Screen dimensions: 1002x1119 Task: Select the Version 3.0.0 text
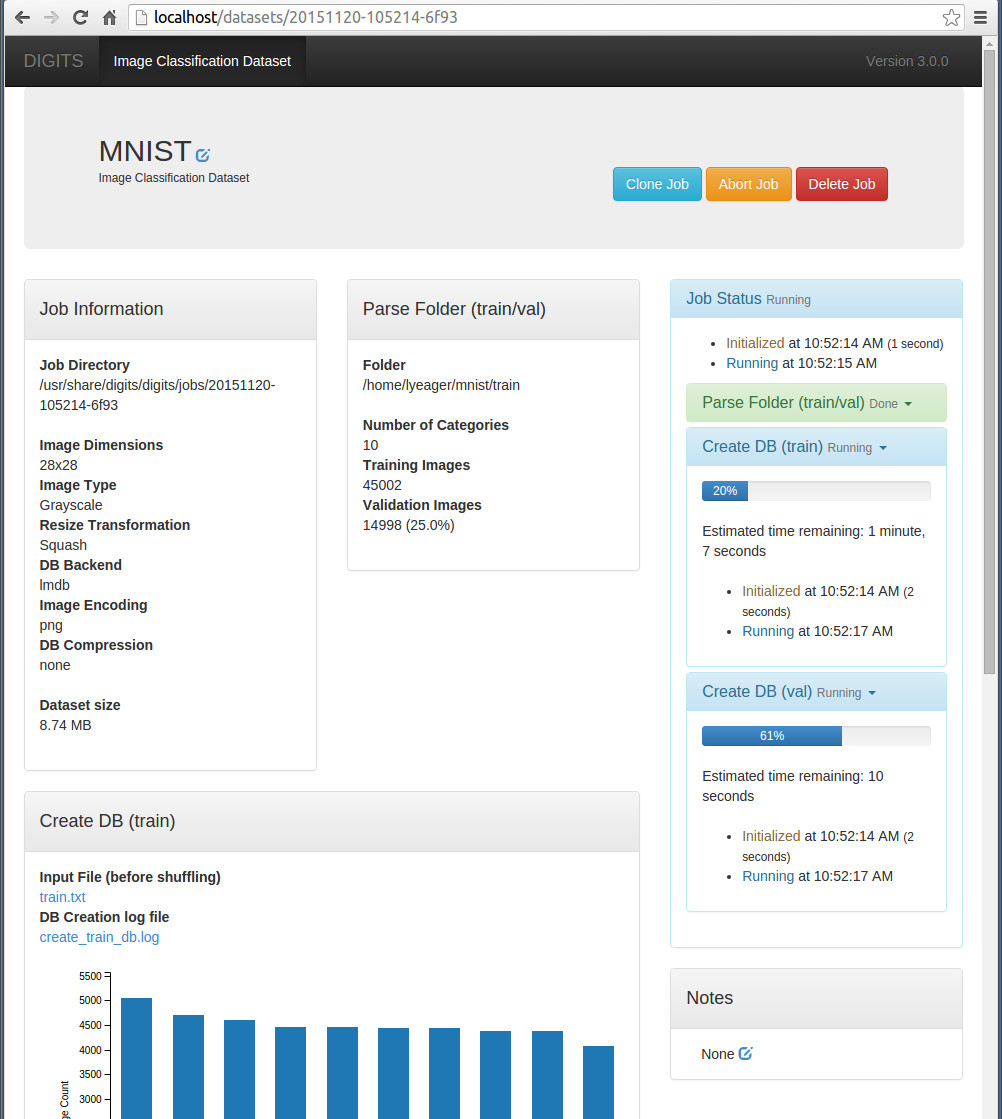point(907,61)
